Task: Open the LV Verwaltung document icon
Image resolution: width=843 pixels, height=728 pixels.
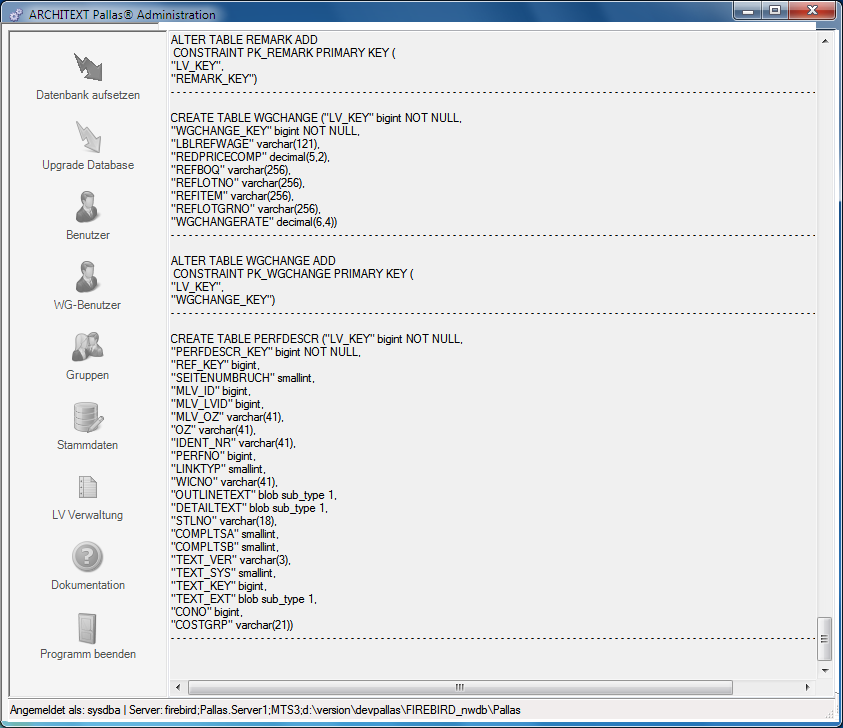Action: (x=88, y=487)
